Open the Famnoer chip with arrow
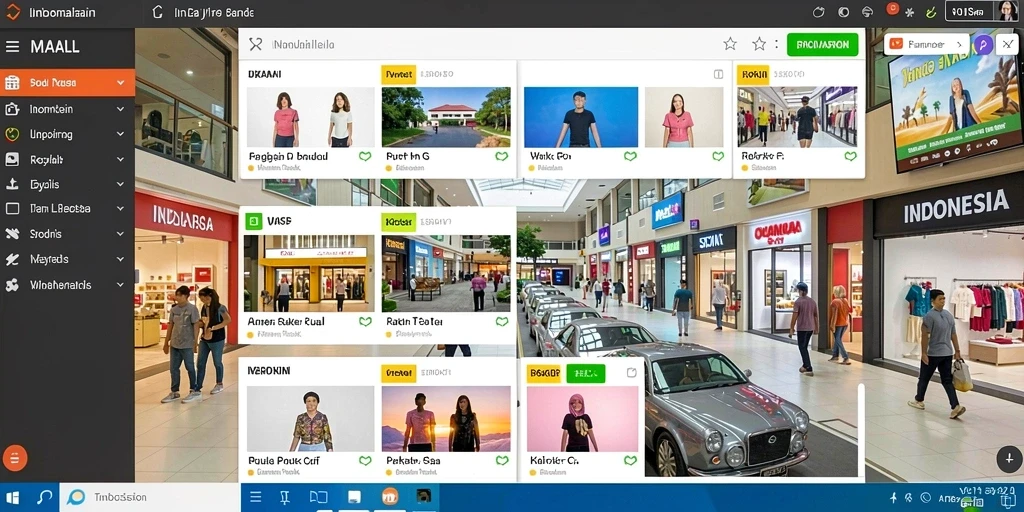 tap(927, 44)
